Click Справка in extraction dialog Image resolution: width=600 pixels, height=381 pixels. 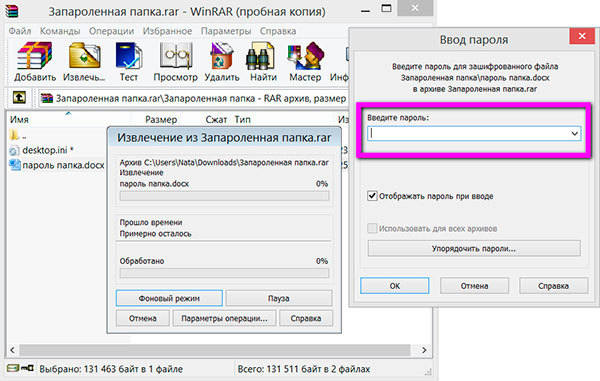306,318
